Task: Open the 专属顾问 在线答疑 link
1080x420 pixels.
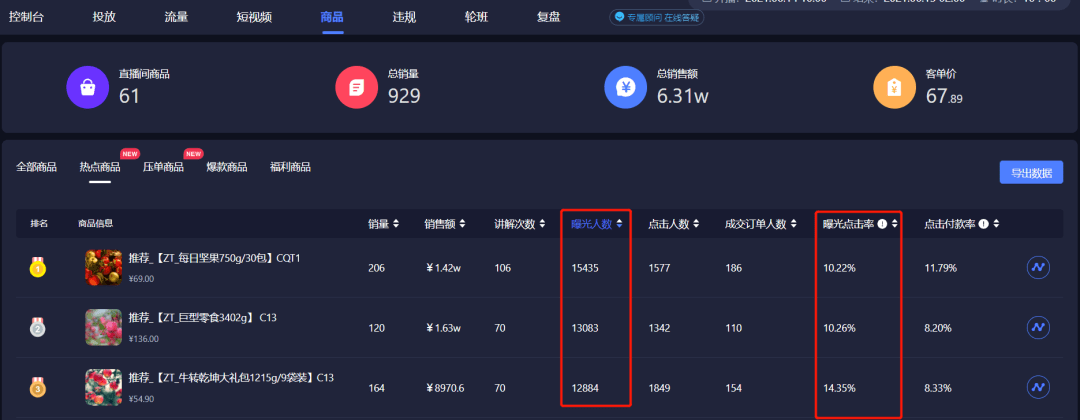Action: click(x=656, y=17)
